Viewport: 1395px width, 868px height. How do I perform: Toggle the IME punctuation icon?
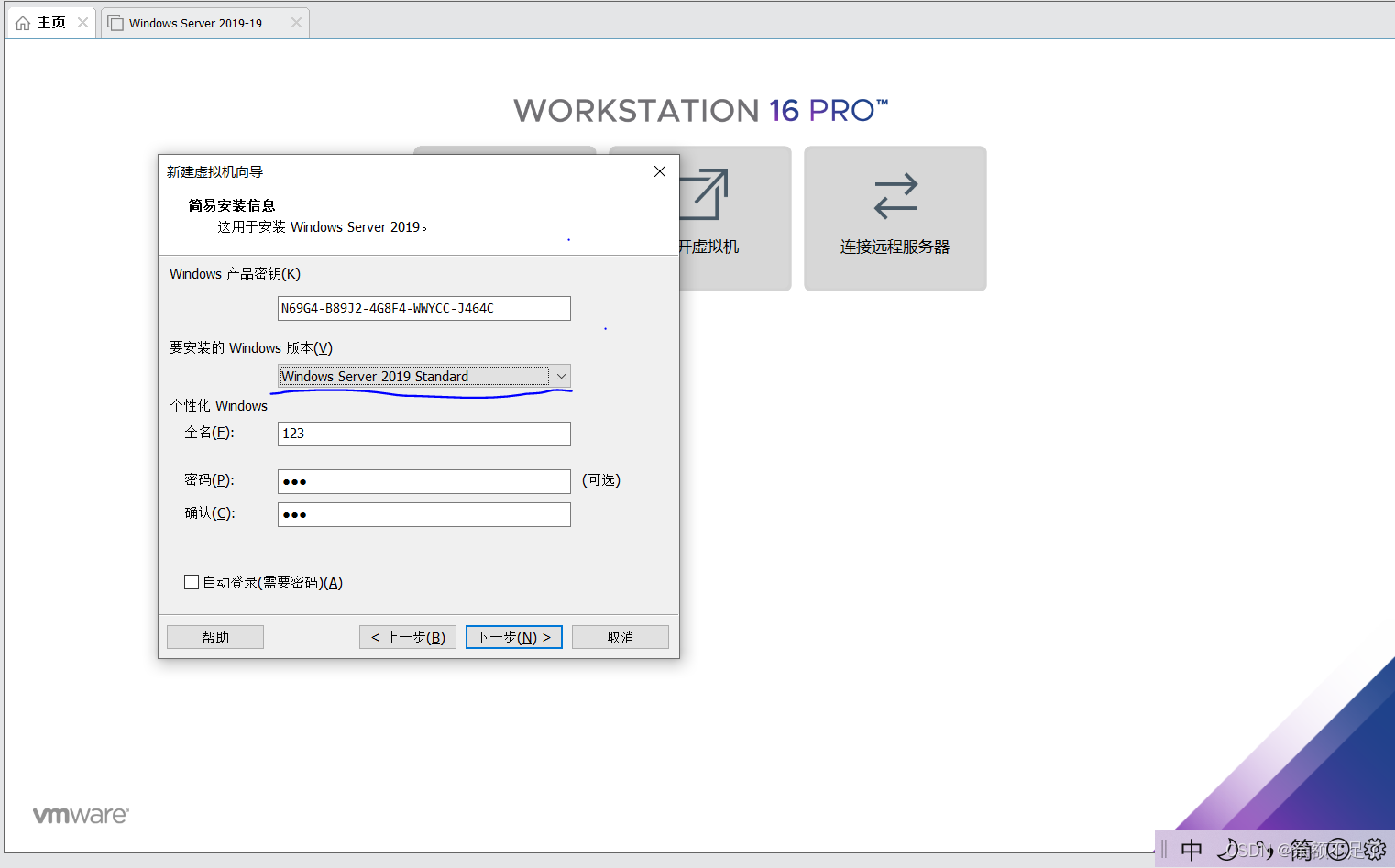tap(1265, 851)
